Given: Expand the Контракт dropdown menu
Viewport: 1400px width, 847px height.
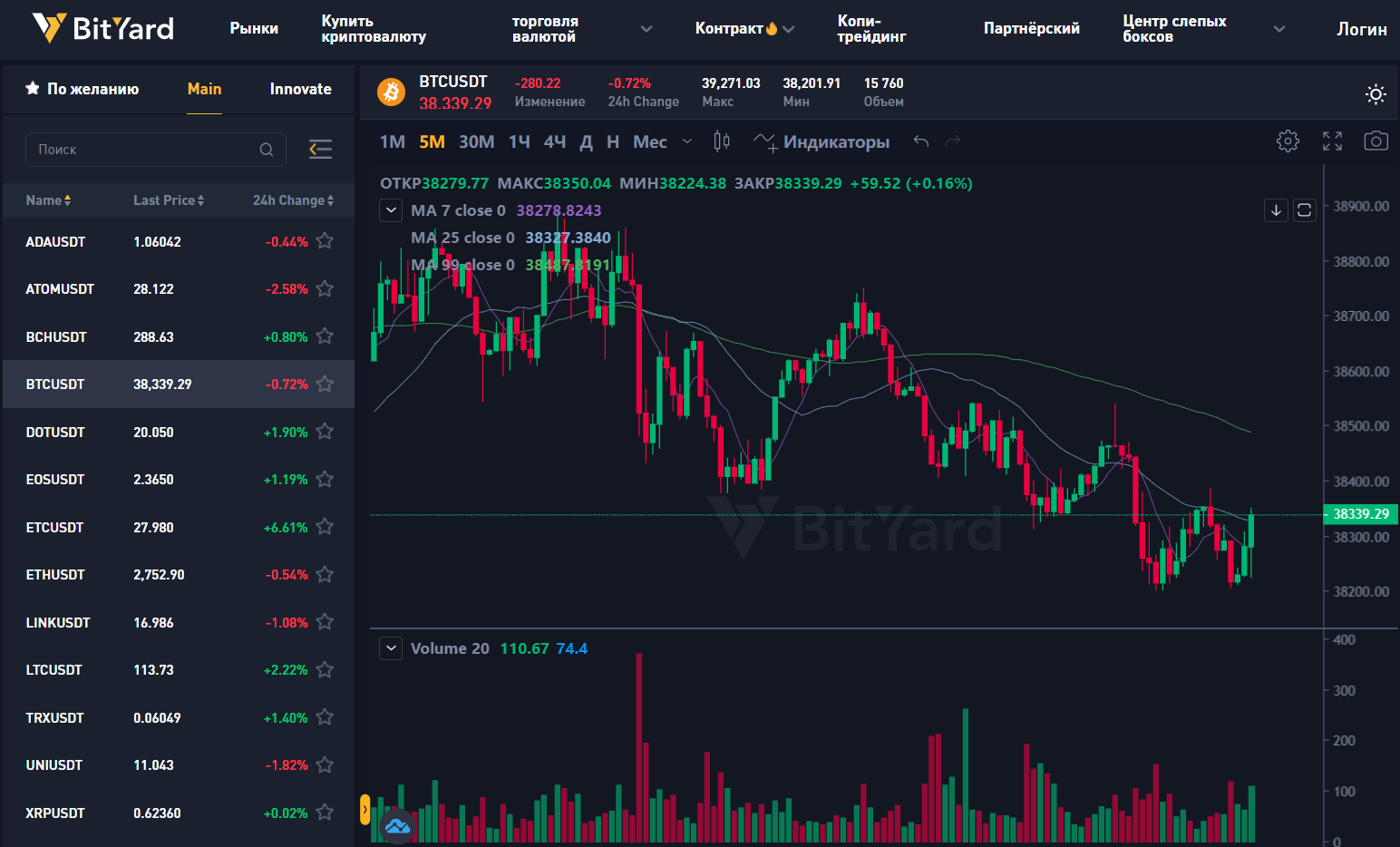Looking at the screenshot, I should pyautogui.click(x=789, y=29).
